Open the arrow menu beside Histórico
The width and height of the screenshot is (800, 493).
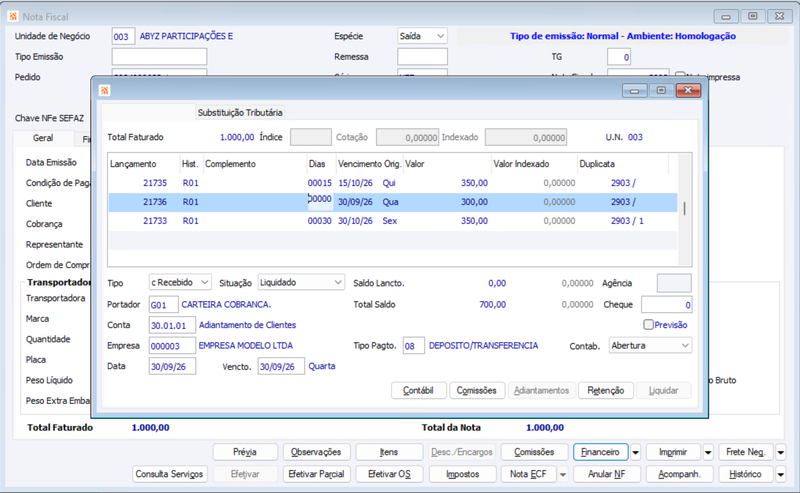[781, 474]
